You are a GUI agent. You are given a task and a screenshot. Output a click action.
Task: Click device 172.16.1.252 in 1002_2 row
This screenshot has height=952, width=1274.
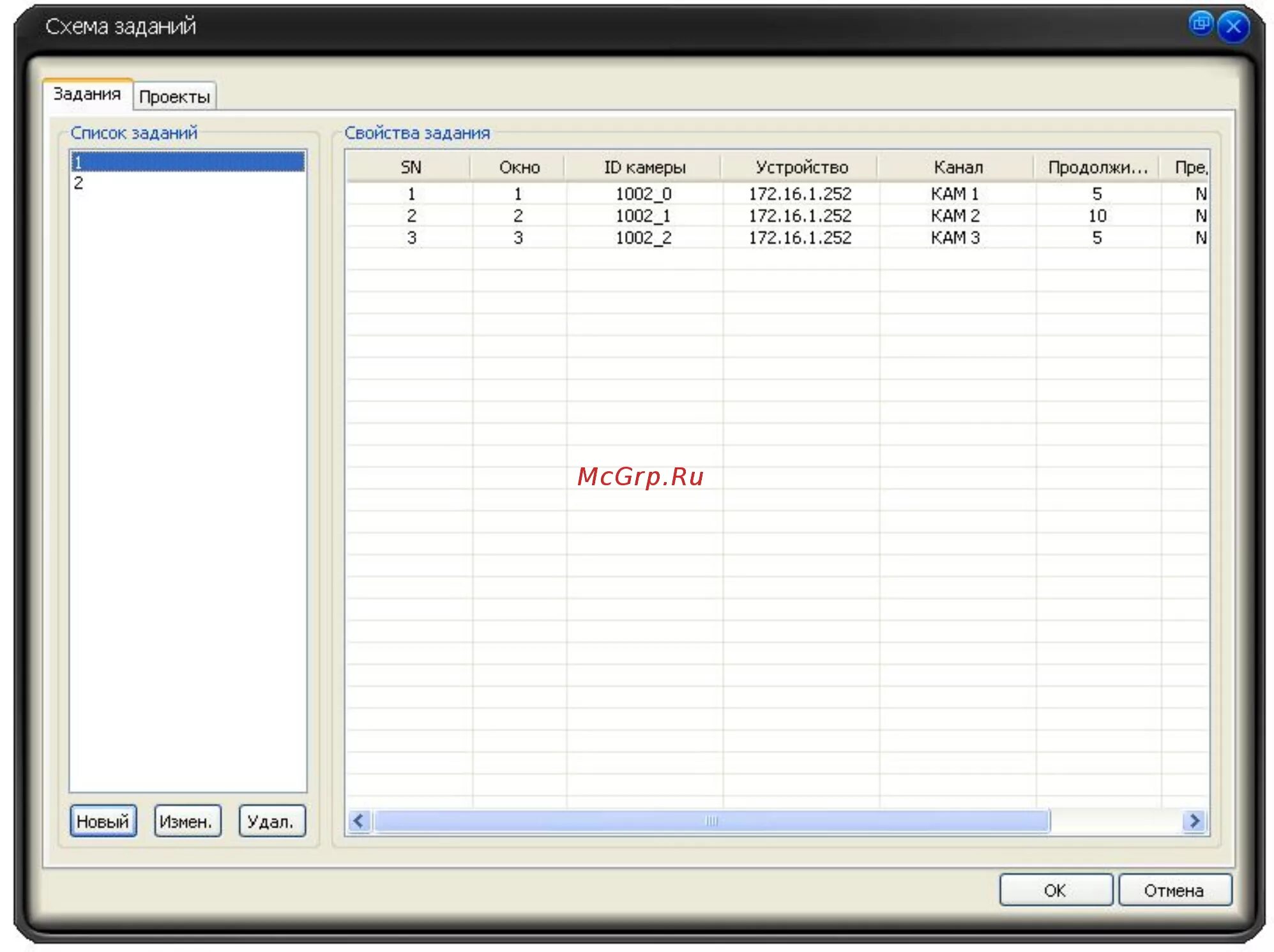(800, 238)
